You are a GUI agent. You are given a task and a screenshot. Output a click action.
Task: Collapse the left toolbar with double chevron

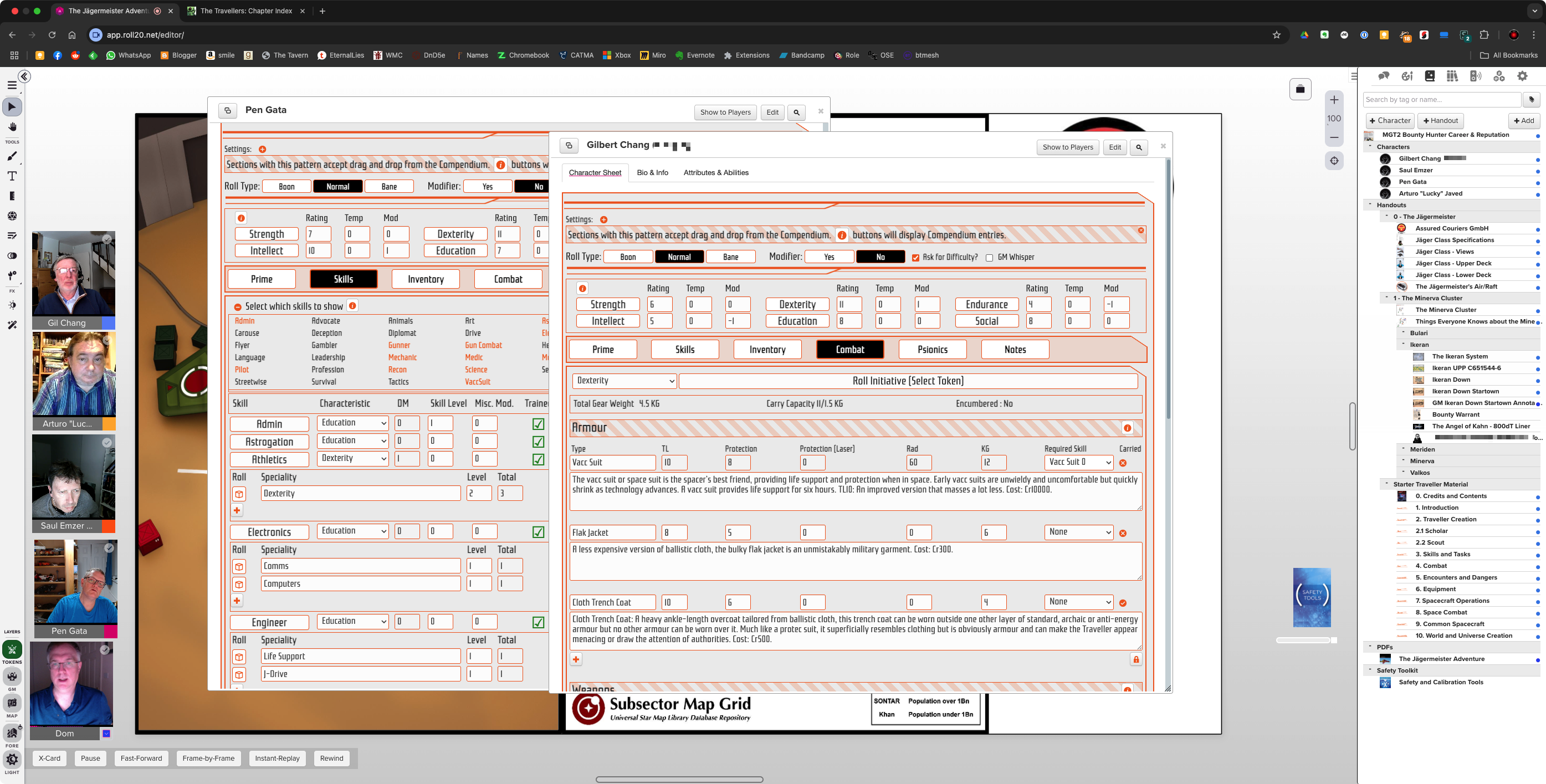click(24, 76)
